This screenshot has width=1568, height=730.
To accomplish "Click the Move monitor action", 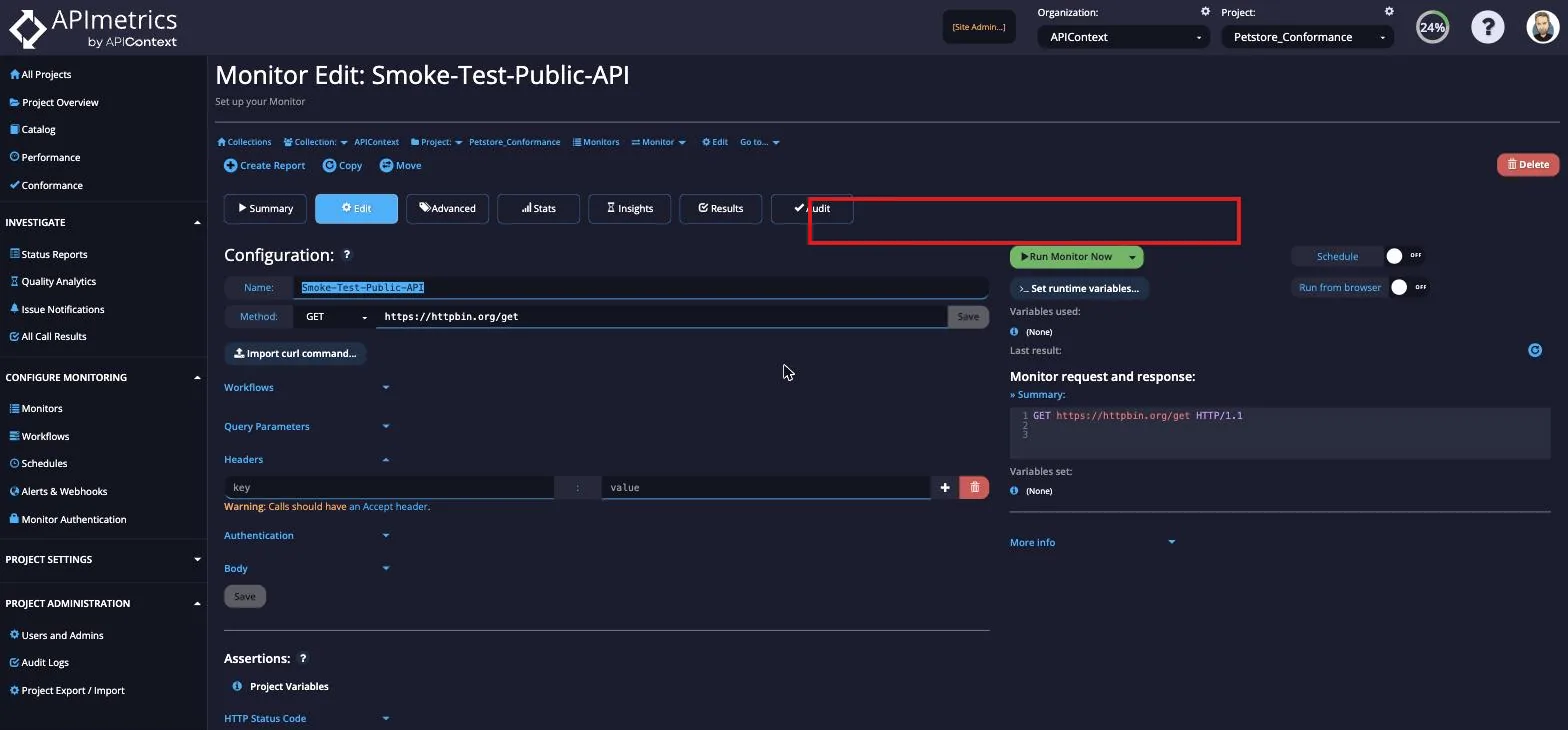I will (400, 165).
